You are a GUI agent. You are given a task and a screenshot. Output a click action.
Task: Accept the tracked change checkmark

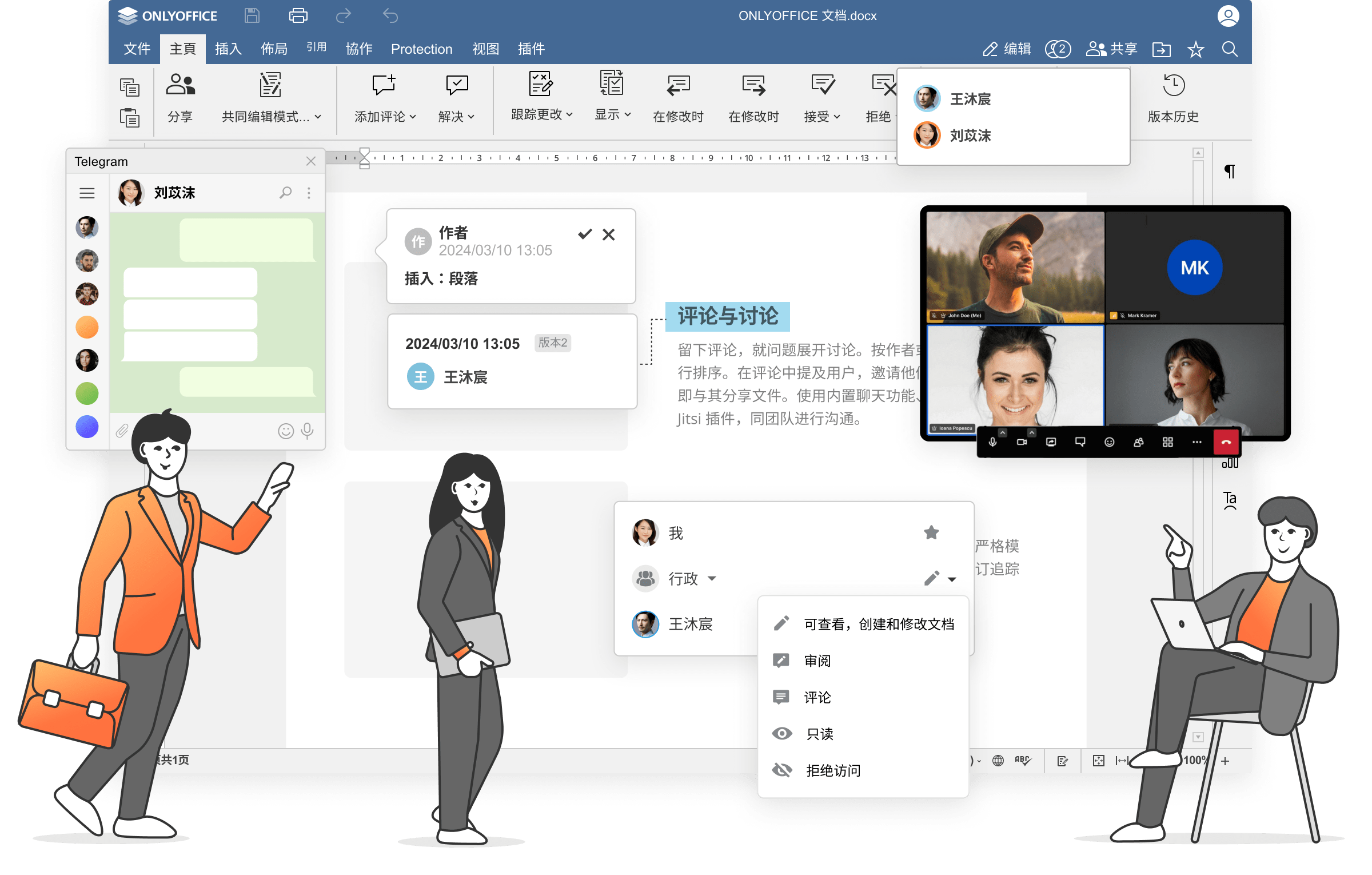[585, 234]
